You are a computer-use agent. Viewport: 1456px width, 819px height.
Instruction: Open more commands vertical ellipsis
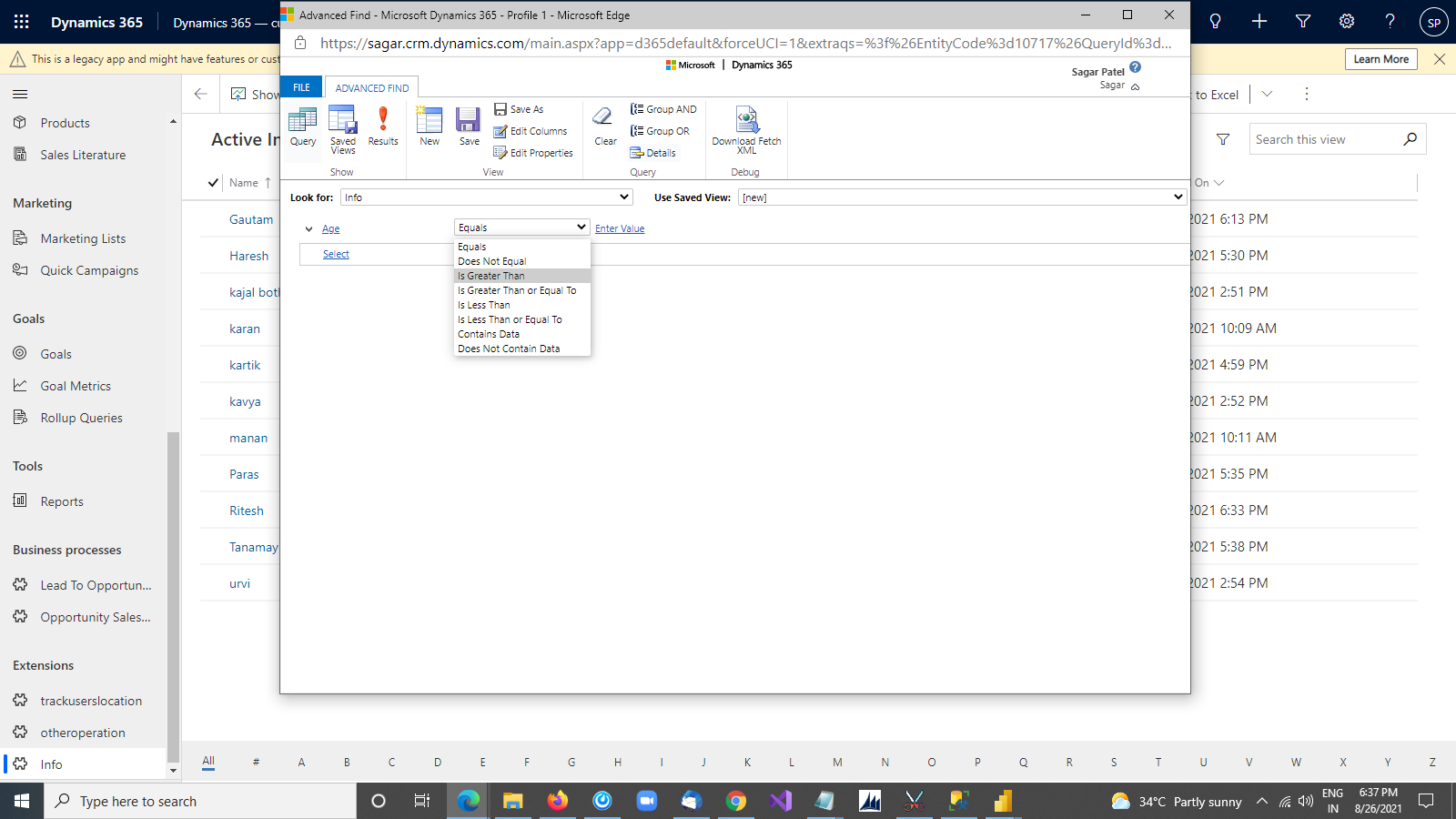tap(1307, 94)
